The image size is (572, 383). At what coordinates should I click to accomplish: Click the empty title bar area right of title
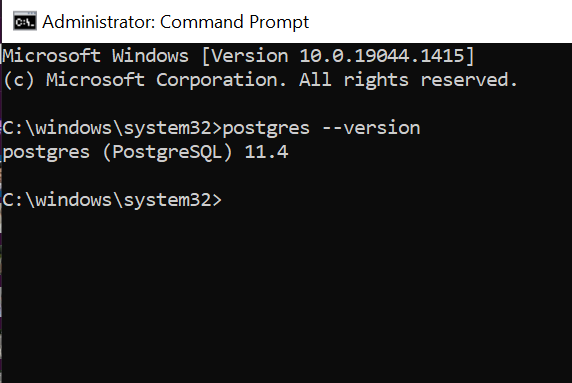coord(438,21)
